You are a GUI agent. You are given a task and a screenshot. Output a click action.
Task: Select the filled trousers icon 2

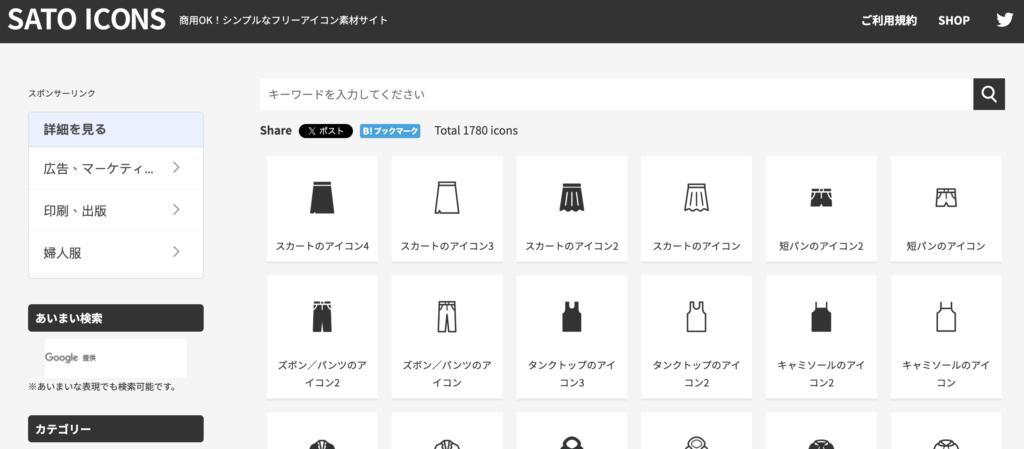click(x=322, y=317)
